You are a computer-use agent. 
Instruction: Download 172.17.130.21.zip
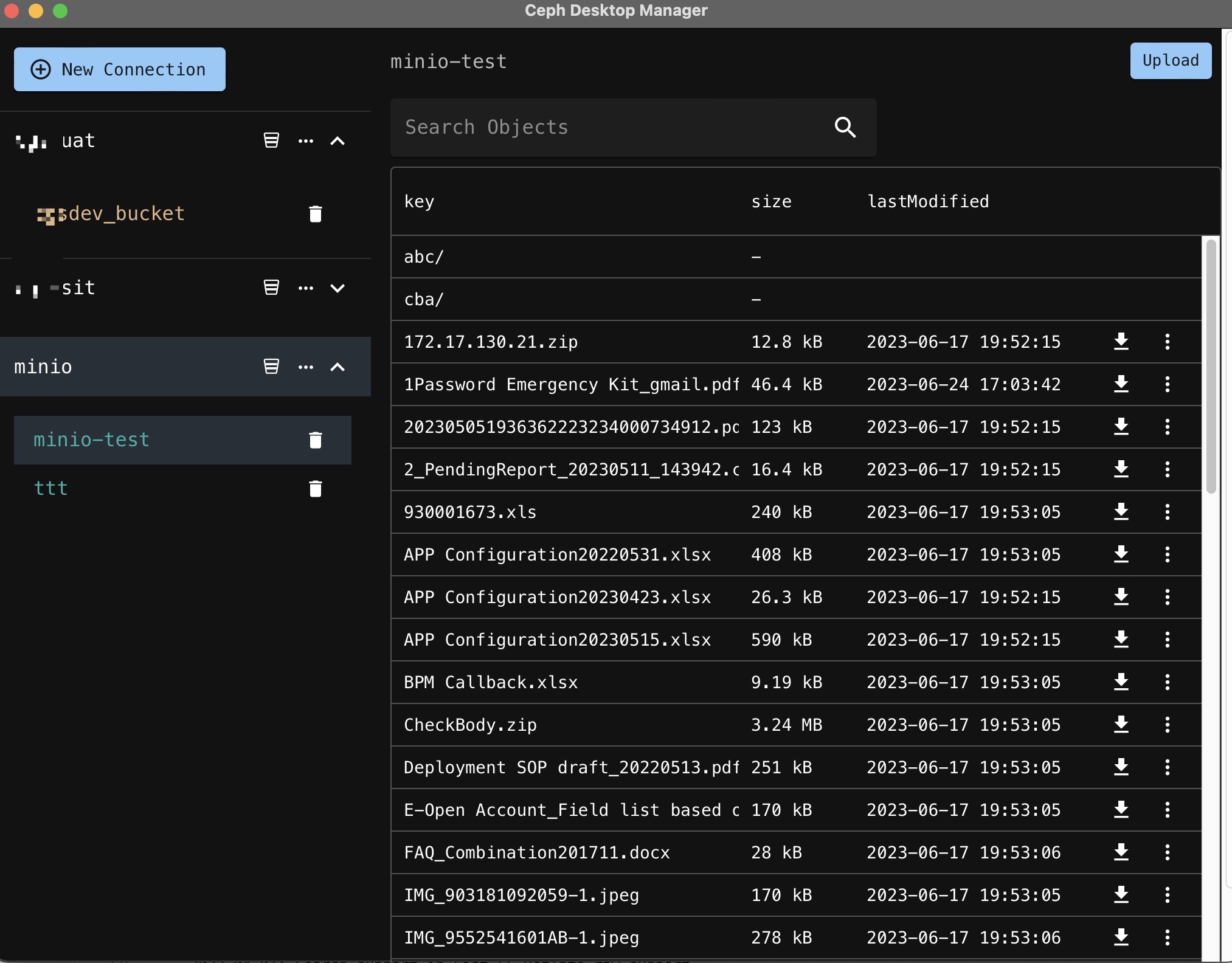tap(1121, 342)
